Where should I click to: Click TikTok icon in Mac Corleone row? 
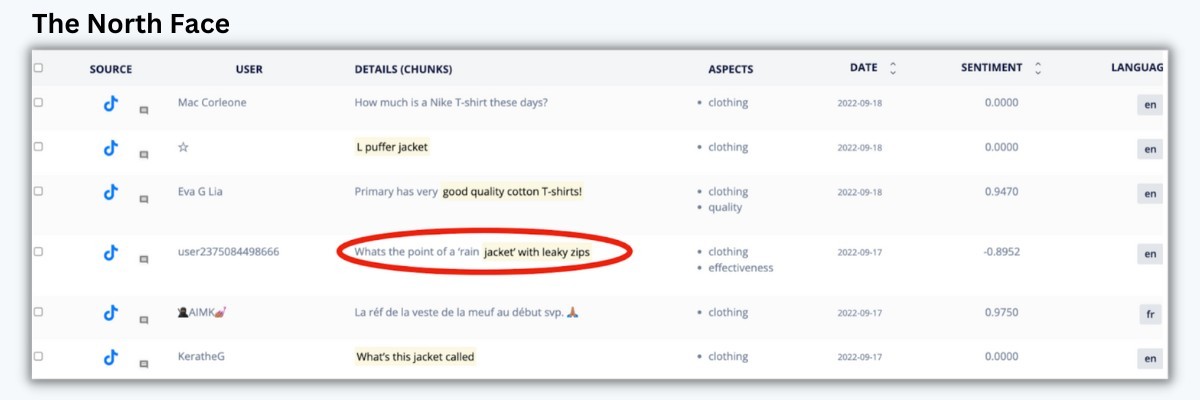tap(111, 103)
